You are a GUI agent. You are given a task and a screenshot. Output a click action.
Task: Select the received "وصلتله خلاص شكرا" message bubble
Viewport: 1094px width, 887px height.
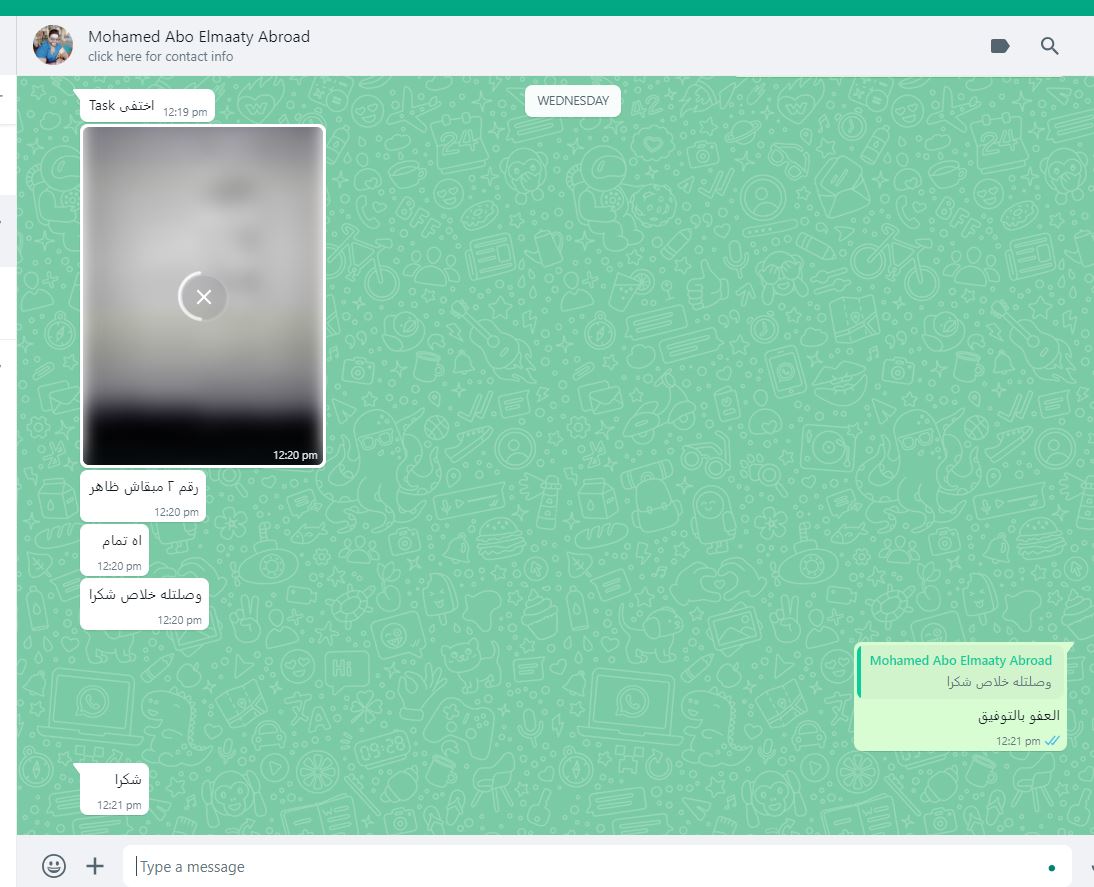pyautogui.click(x=144, y=604)
